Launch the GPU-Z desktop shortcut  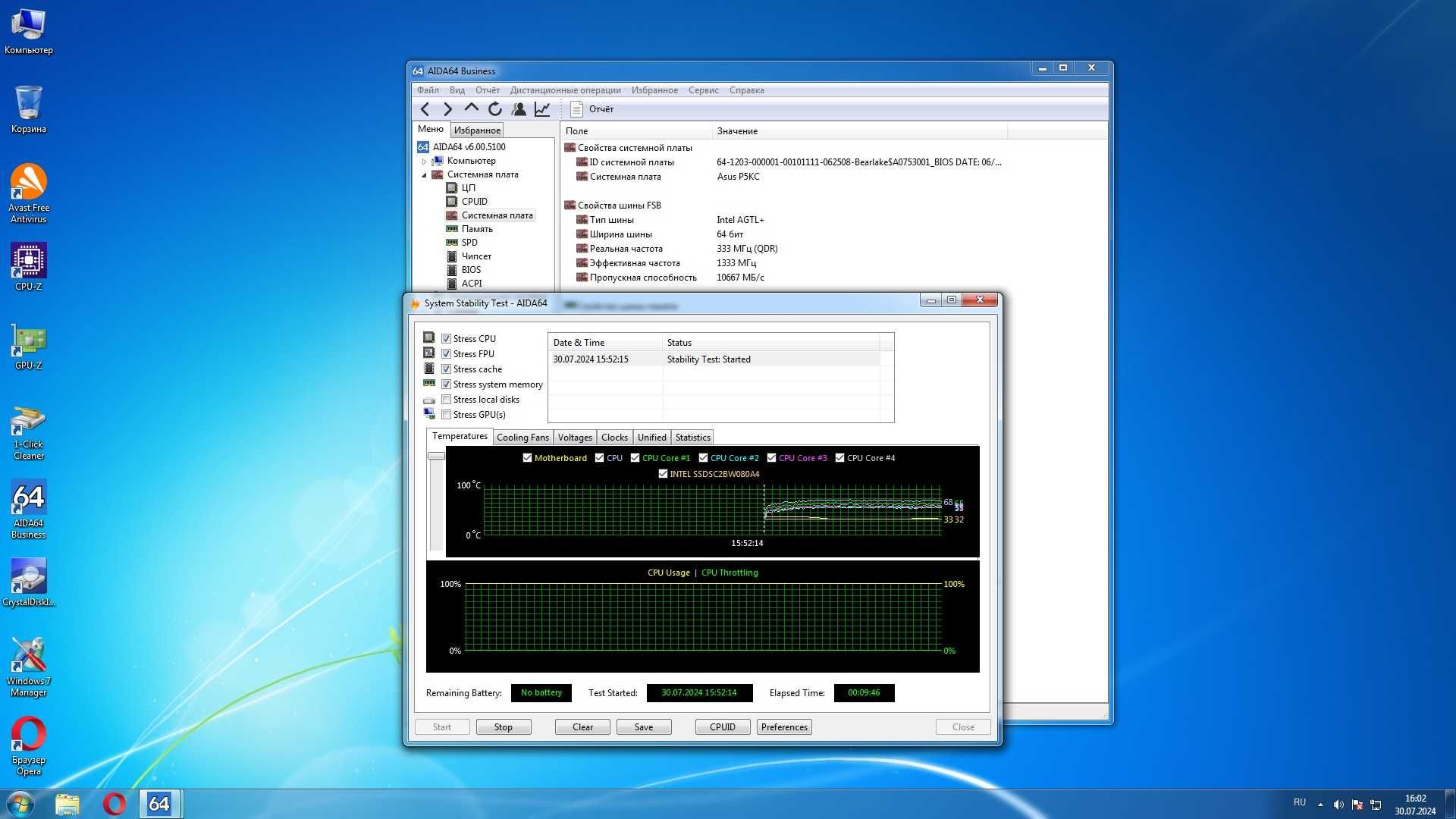point(29,347)
